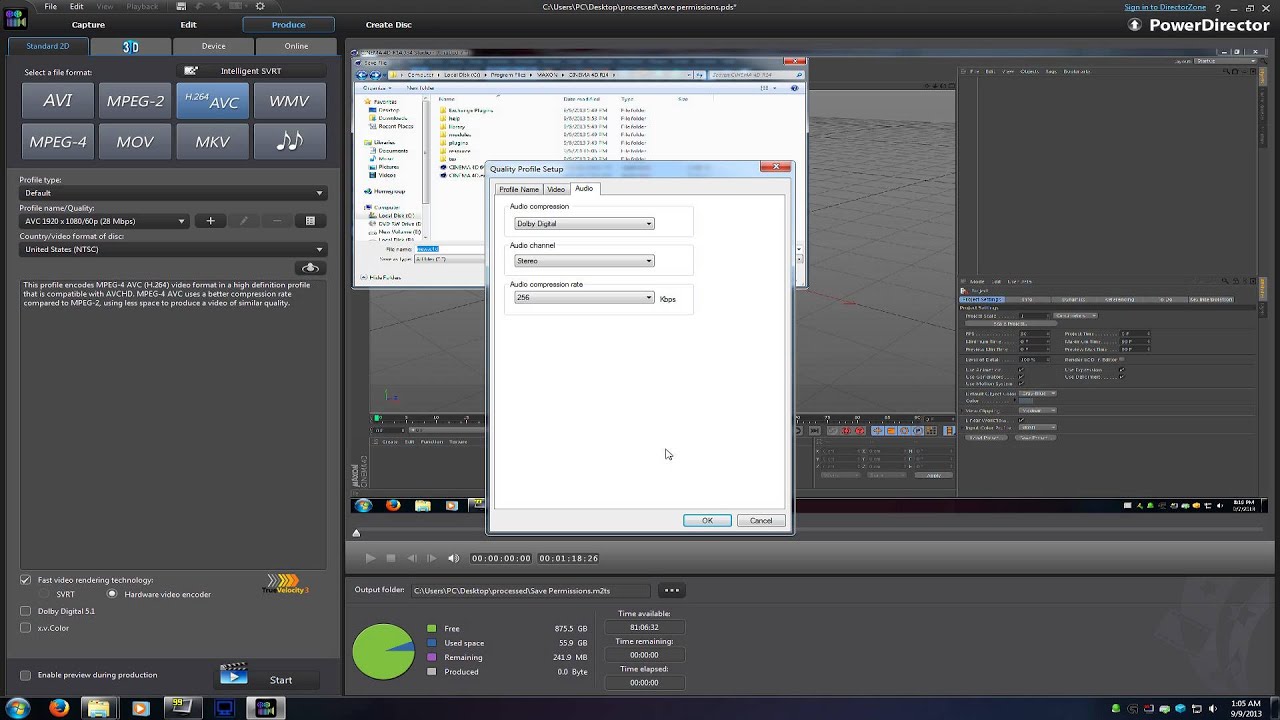Screen dimensions: 1280x720
Task: Select the audio file format music notes
Action: click(x=289, y=142)
